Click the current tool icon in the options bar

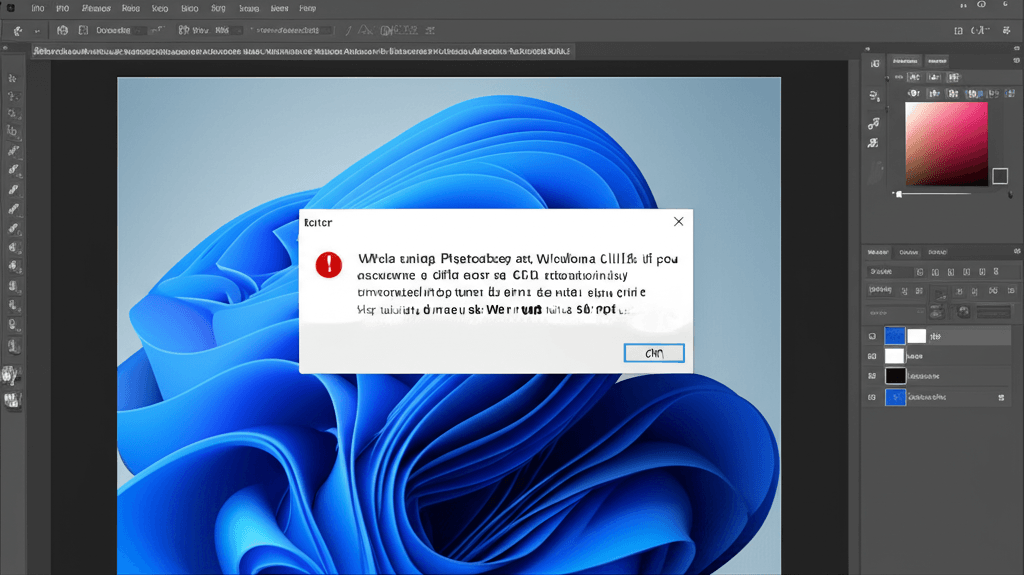(x=18, y=30)
